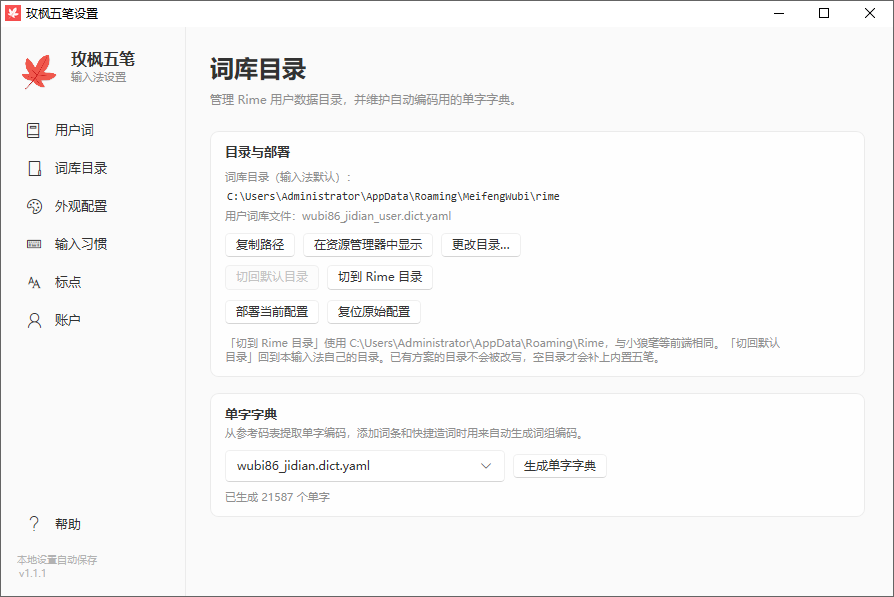
Task: Click the v1.1.1 version label
Action: tap(32, 574)
